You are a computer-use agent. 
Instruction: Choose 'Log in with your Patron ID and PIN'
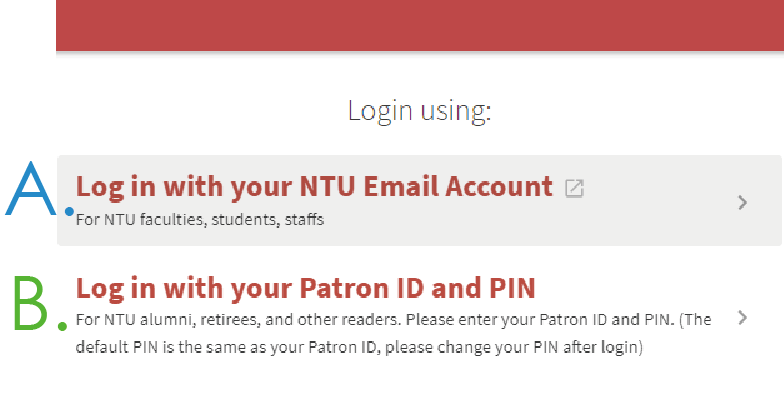tap(306, 288)
